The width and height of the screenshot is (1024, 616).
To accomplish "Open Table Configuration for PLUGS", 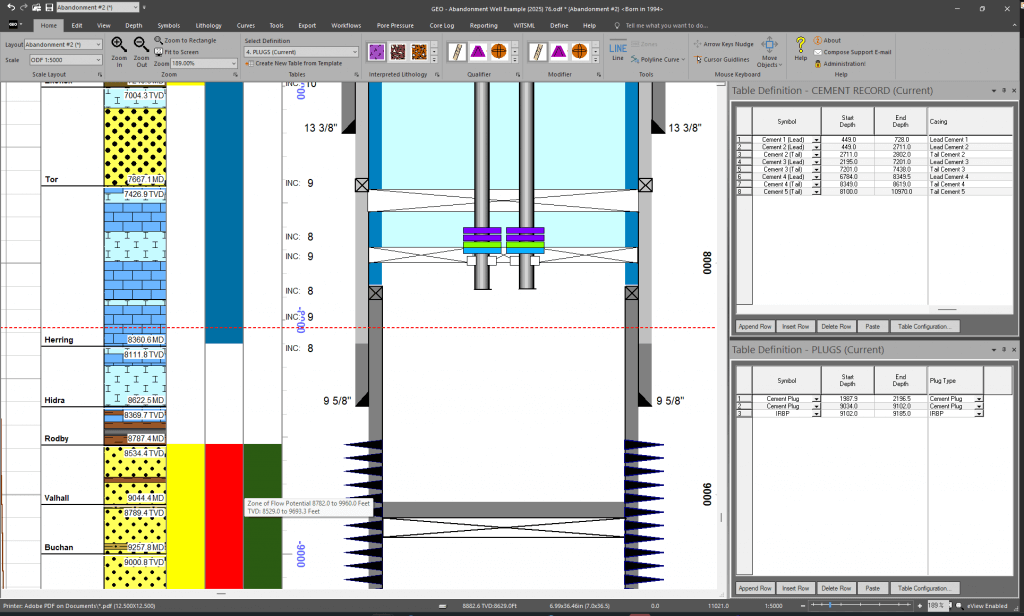I will tap(924, 589).
